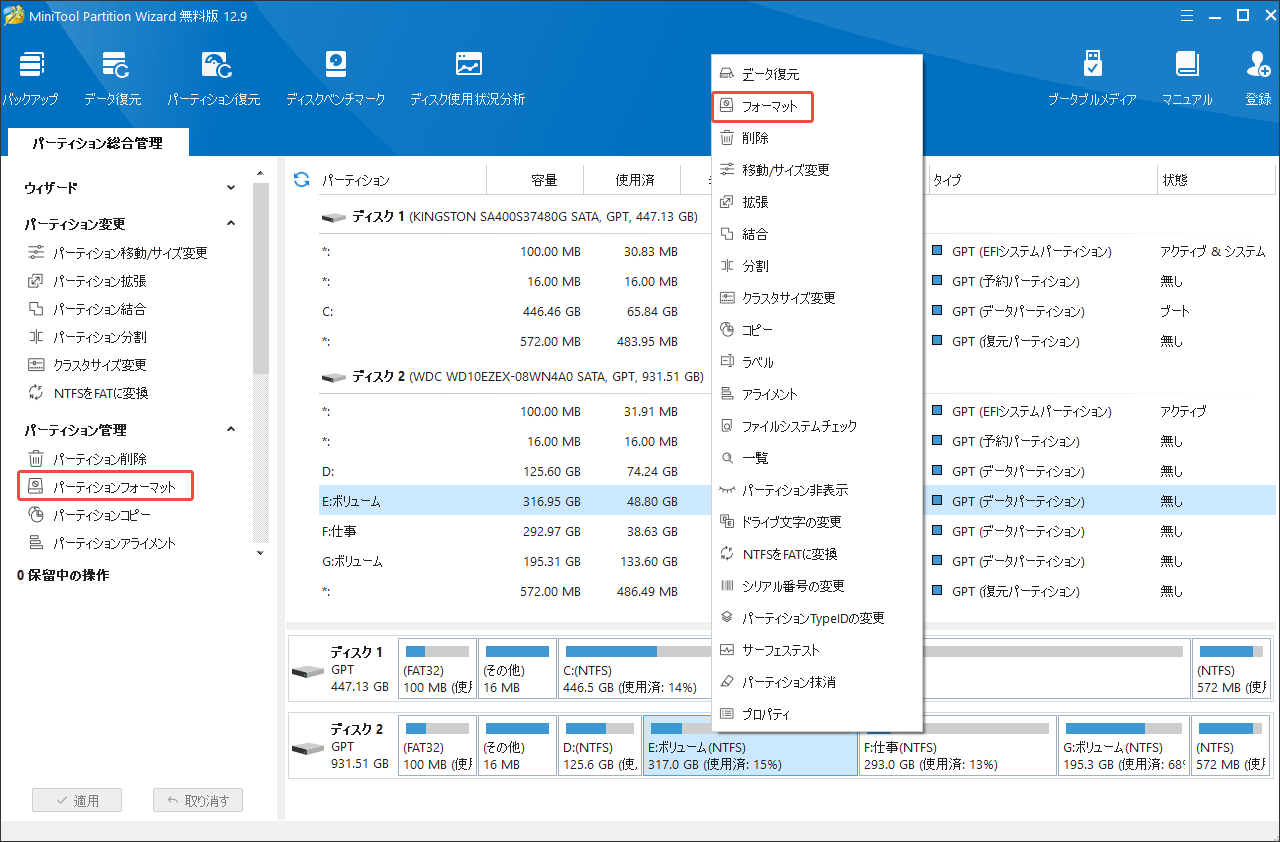
Task: Click the refresh icon beside the partition header
Action: (301, 180)
